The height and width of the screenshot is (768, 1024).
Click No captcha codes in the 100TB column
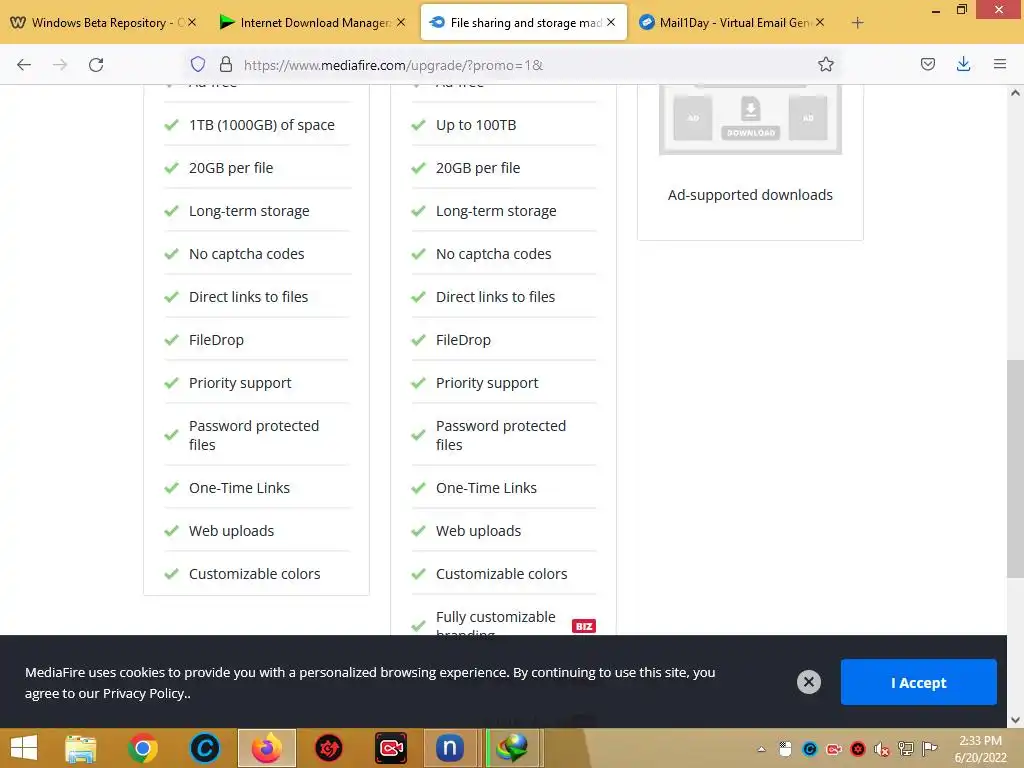(x=493, y=254)
